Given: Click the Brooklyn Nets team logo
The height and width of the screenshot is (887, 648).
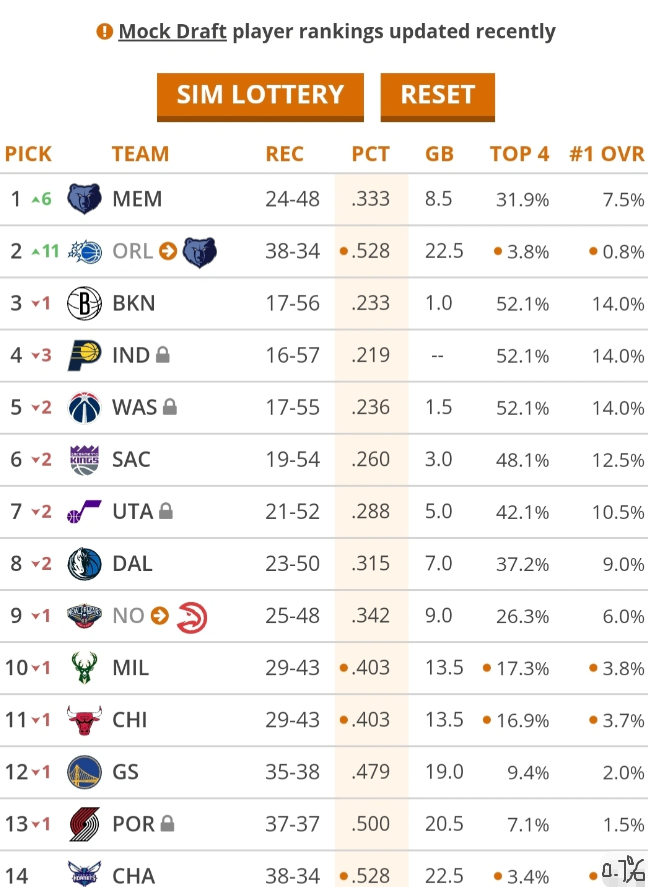Looking at the screenshot, I should click(84, 303).
